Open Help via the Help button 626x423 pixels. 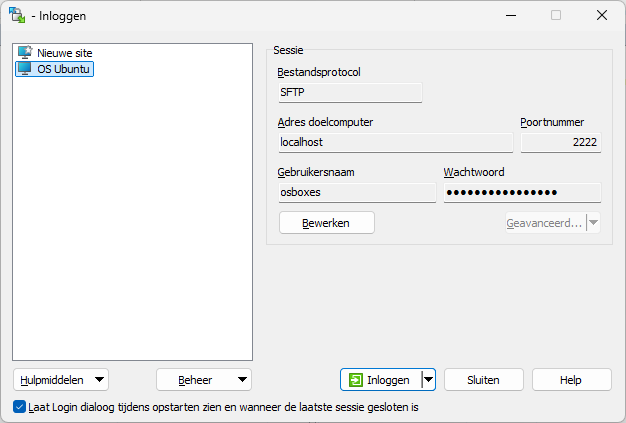click(571, 380)
